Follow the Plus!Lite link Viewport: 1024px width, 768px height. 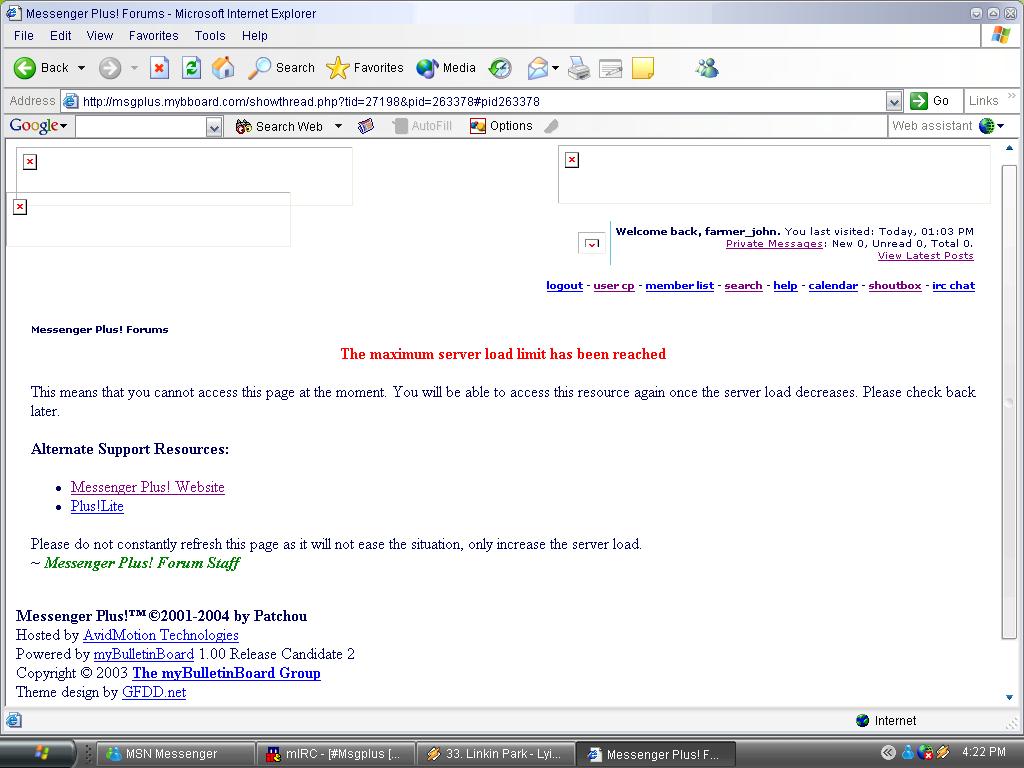(x=97, y=506)
